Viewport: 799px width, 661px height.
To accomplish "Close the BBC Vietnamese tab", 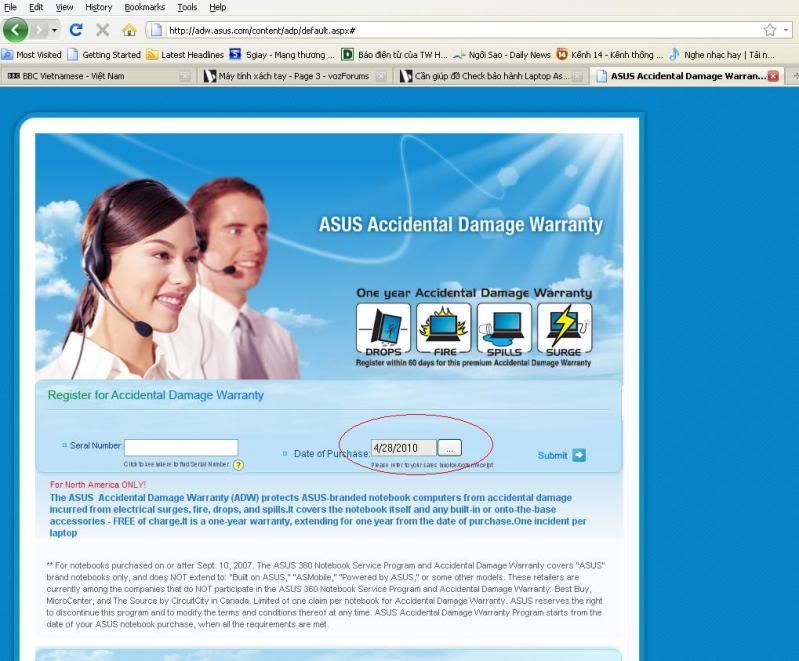I will click(x=184, y=76).
